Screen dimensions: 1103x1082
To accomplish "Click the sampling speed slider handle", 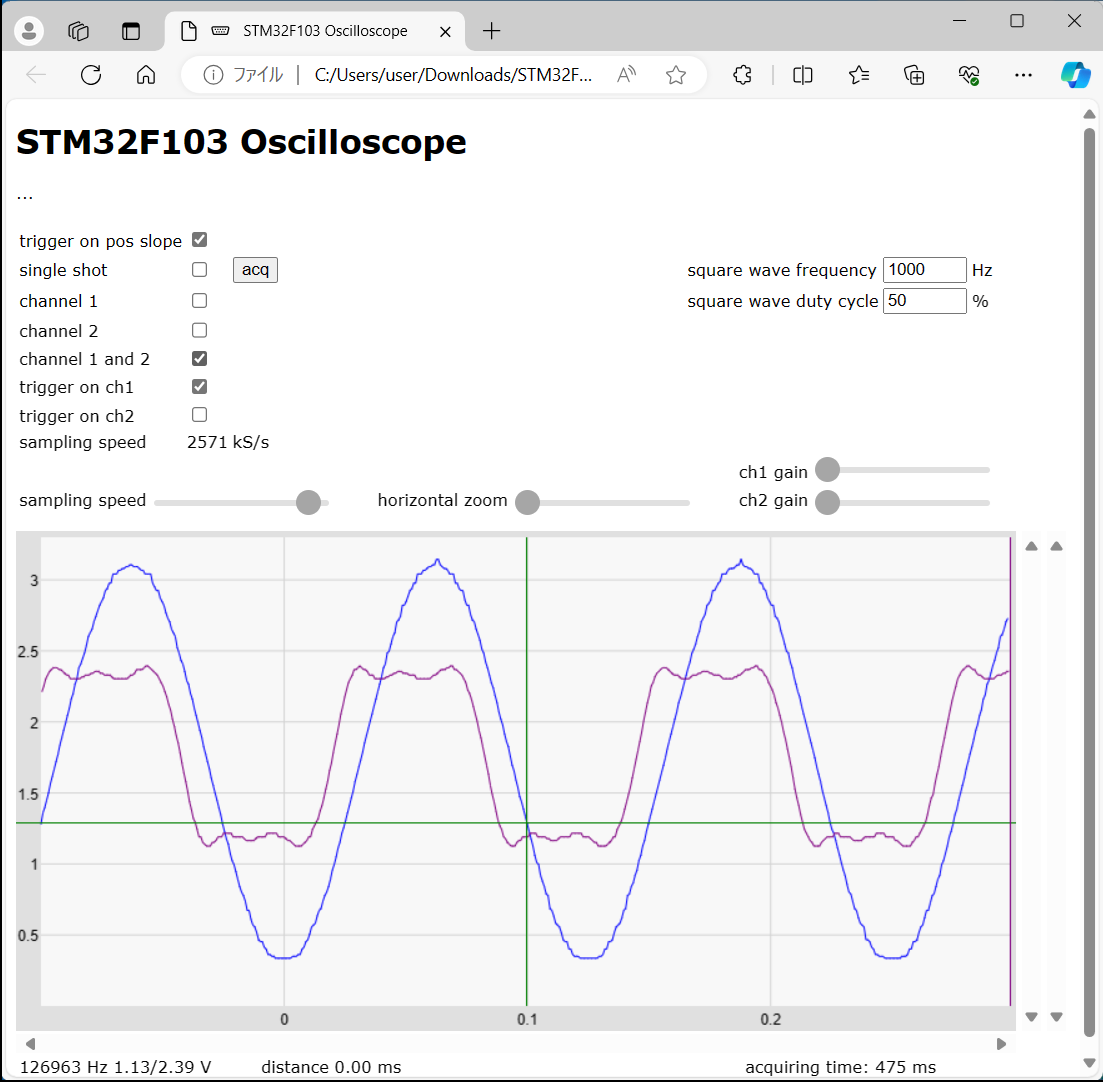I will click(308, 502).
